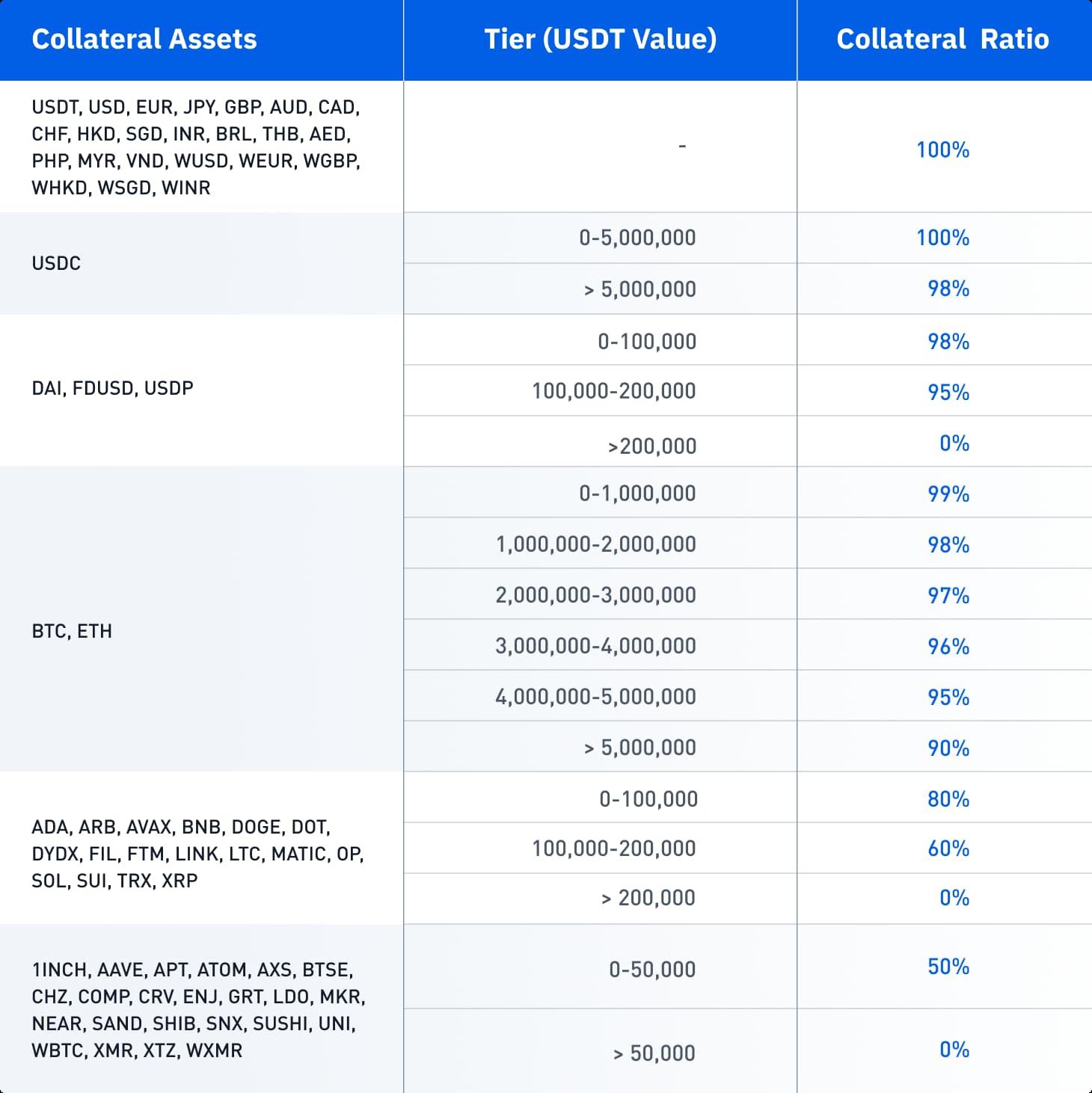The image size is (1092, 1093).
Task: Select the 0-5,000,000 tier for USDC
Action: (637, 238)
